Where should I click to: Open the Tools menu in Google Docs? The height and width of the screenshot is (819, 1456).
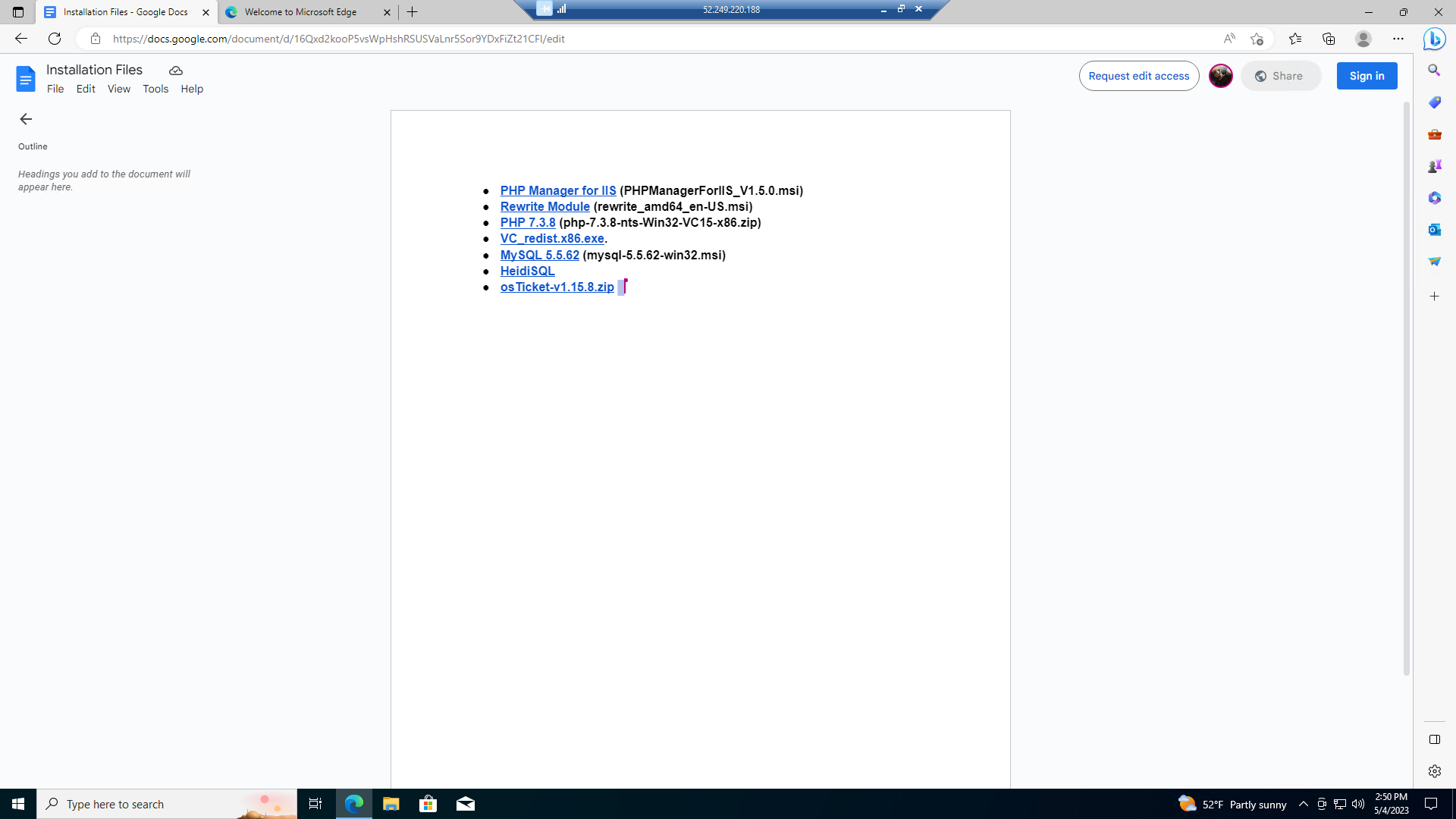pyautogui.click(x=155, y=89)
